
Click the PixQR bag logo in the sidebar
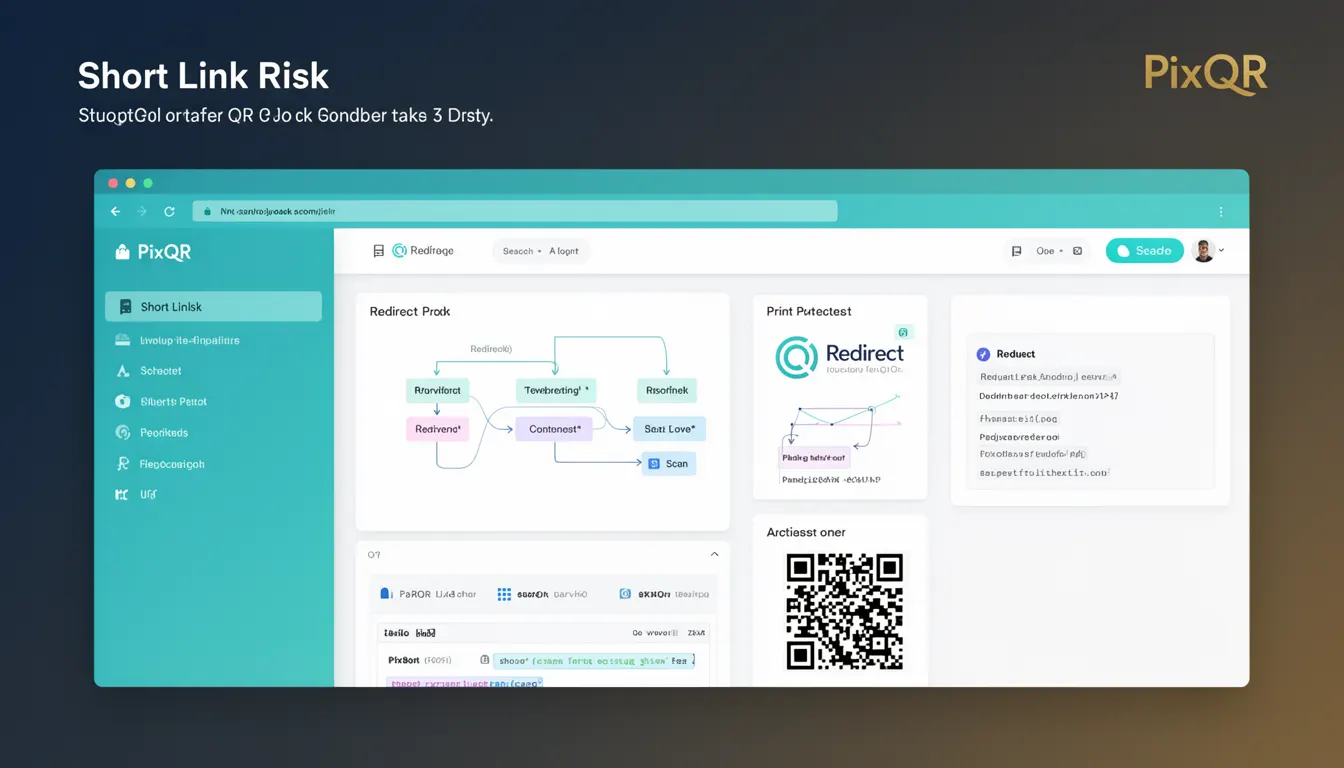pyautogui.click(x=123, y=253)
